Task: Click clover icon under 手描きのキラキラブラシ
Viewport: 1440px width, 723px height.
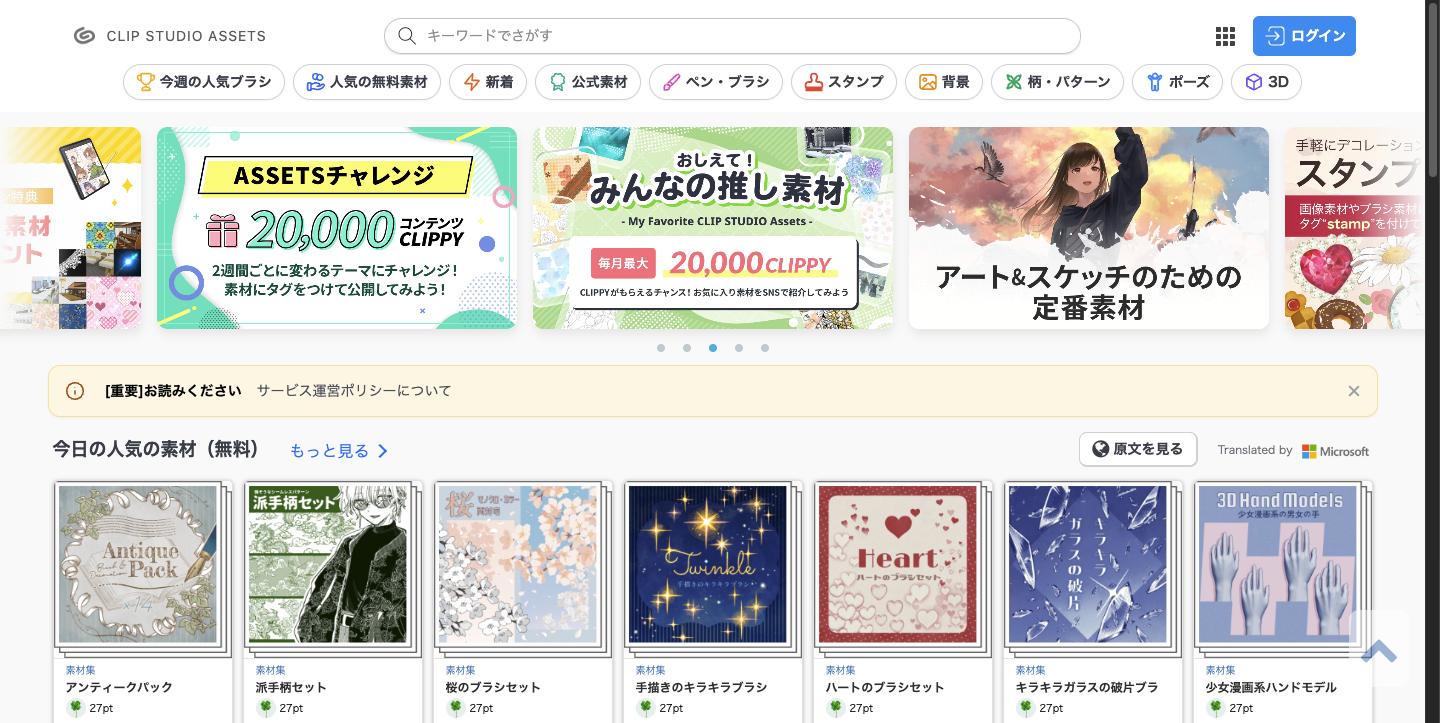Action: (645, 708)
